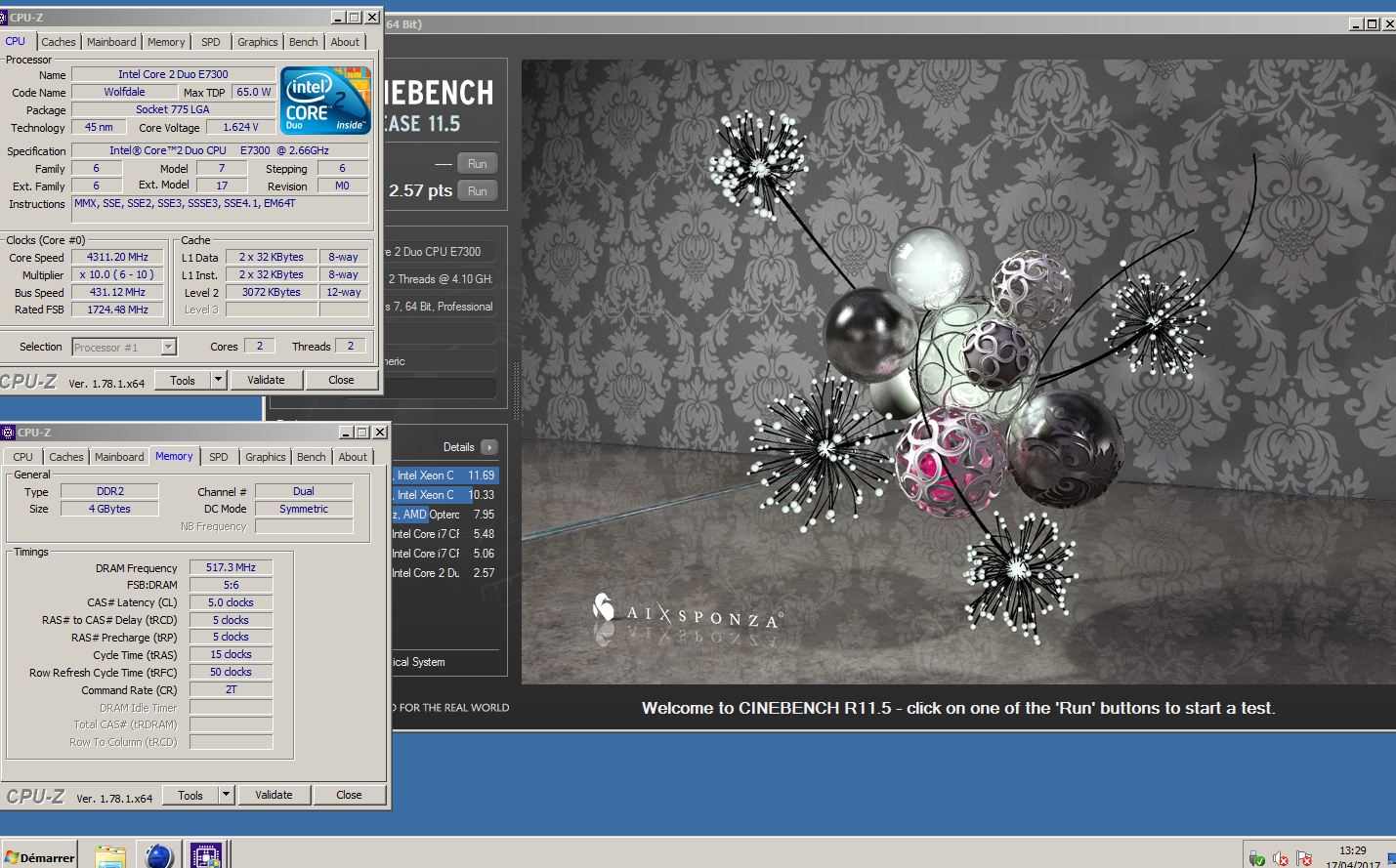Click Tools button in top CPU-Z
Screen dimensions: 1396x868
pos(183,380)
